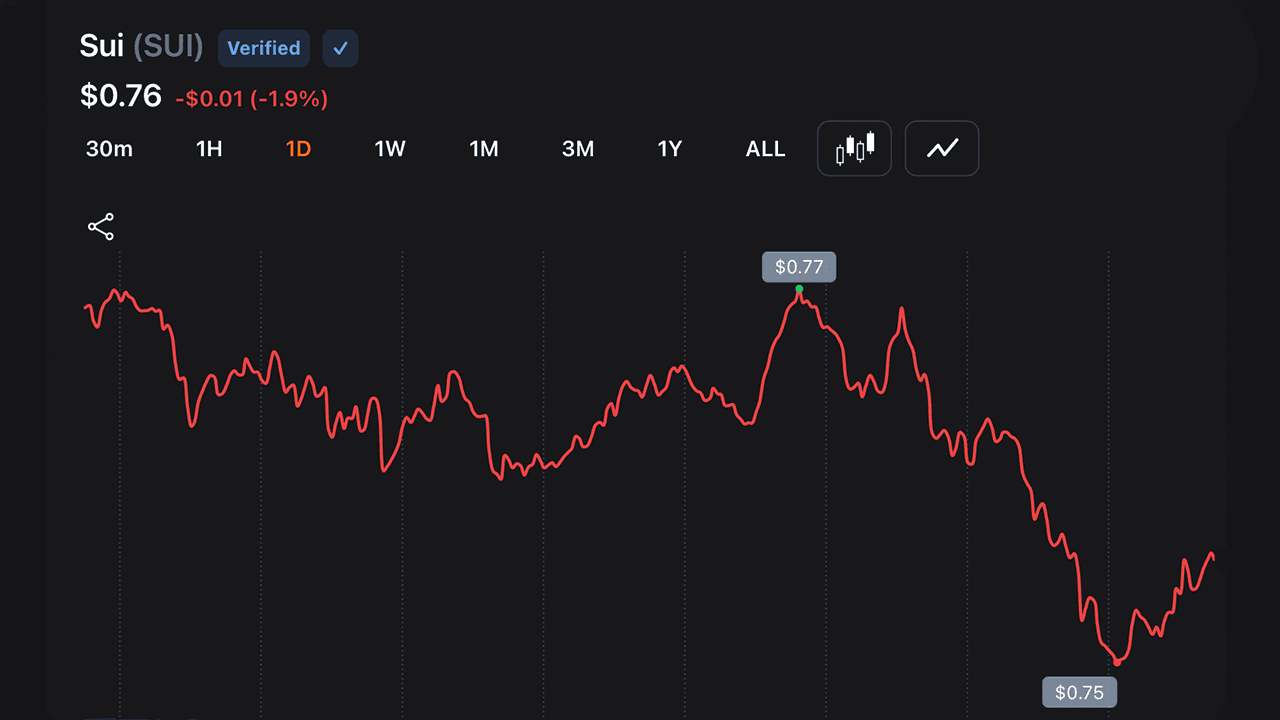Viewport: 1280px width, 720px height.
Task: Click the checkmark badge next to Verified
Action: [x=341, y=48]
